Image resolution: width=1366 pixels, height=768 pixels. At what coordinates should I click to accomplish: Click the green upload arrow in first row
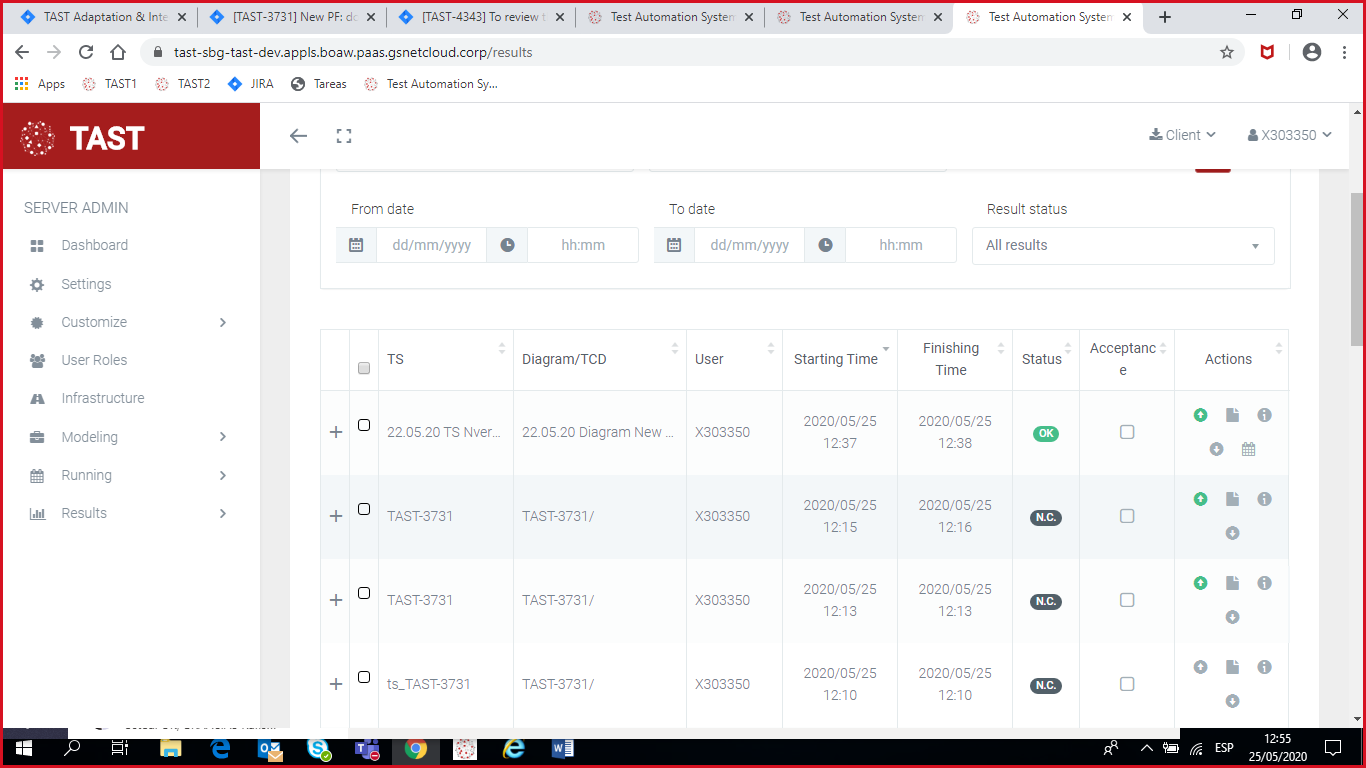pos(1200,415)
